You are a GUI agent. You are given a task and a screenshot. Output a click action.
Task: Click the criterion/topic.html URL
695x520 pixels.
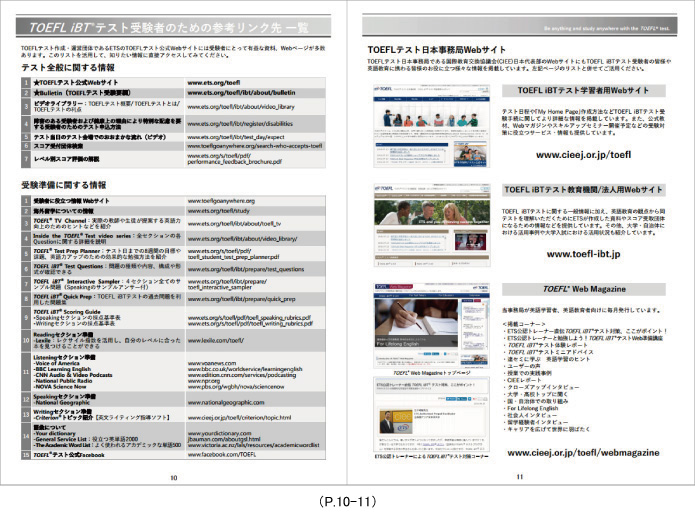(239, 418)
